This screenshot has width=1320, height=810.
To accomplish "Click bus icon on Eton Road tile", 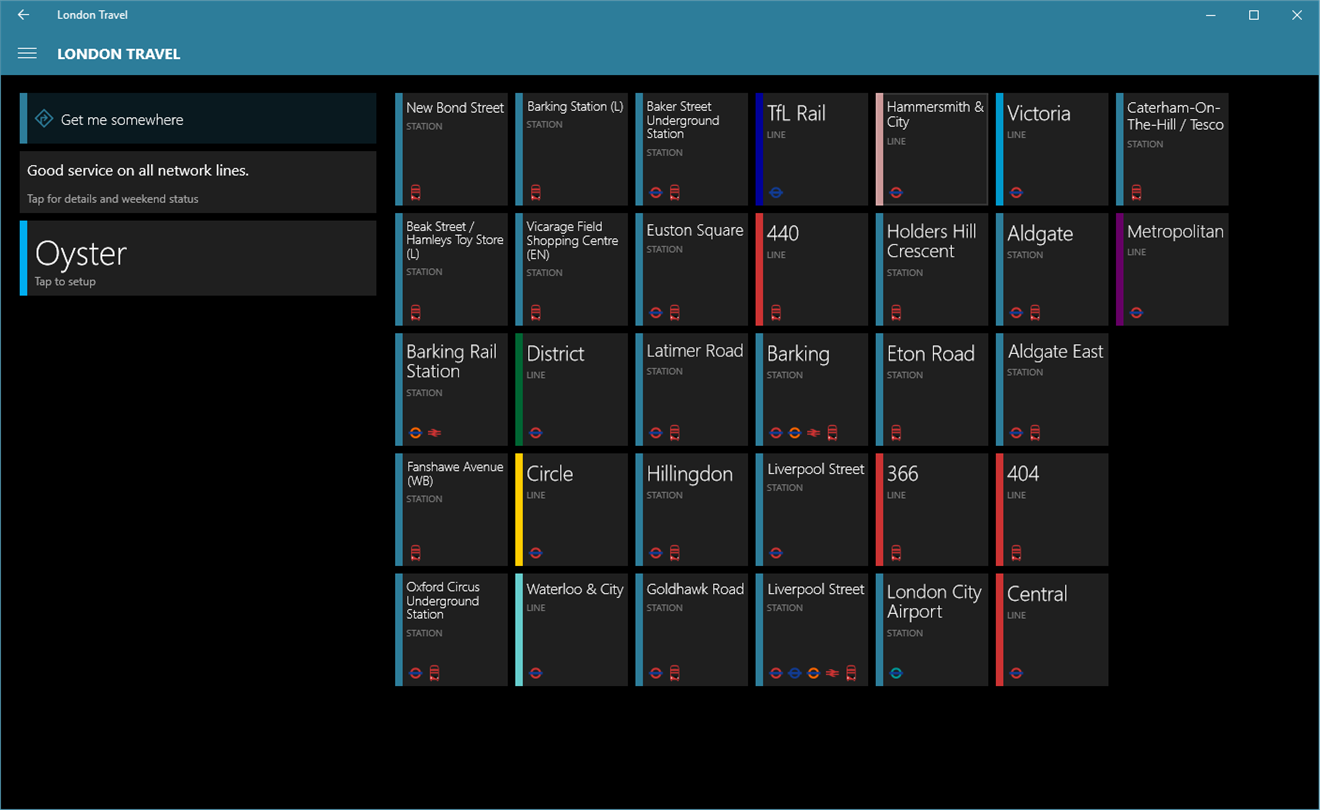I will tap(896, 433).
